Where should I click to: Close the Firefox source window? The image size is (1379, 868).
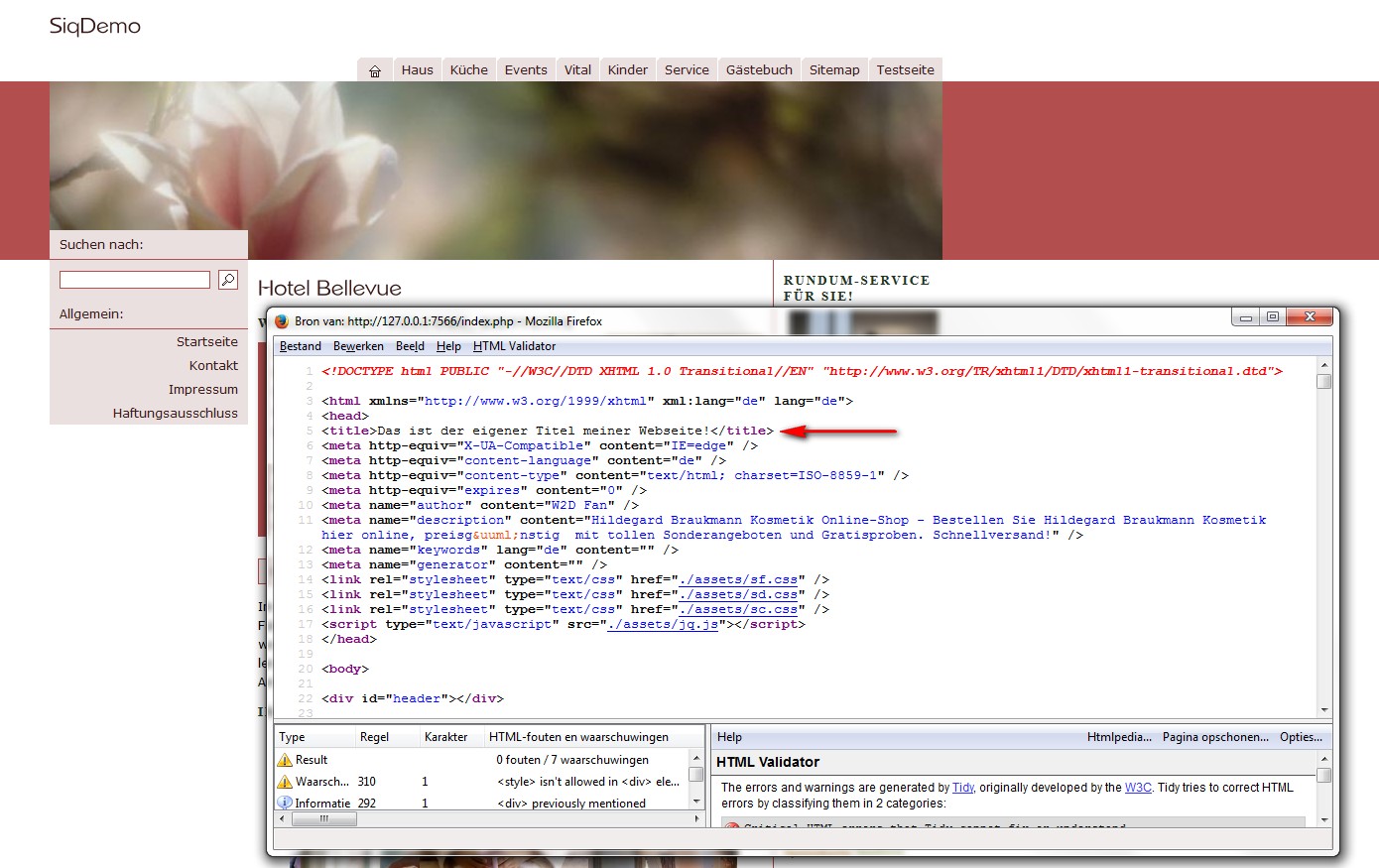1310,317
